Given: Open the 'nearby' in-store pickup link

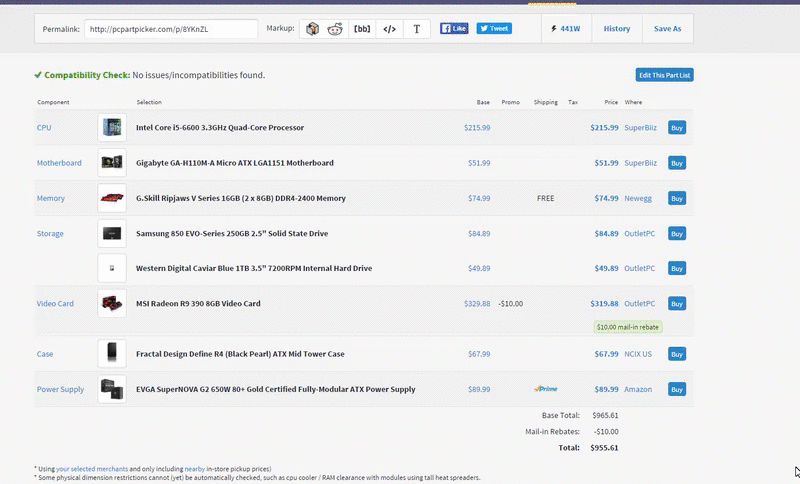Looking at the screenshot, I should [194, 469].
